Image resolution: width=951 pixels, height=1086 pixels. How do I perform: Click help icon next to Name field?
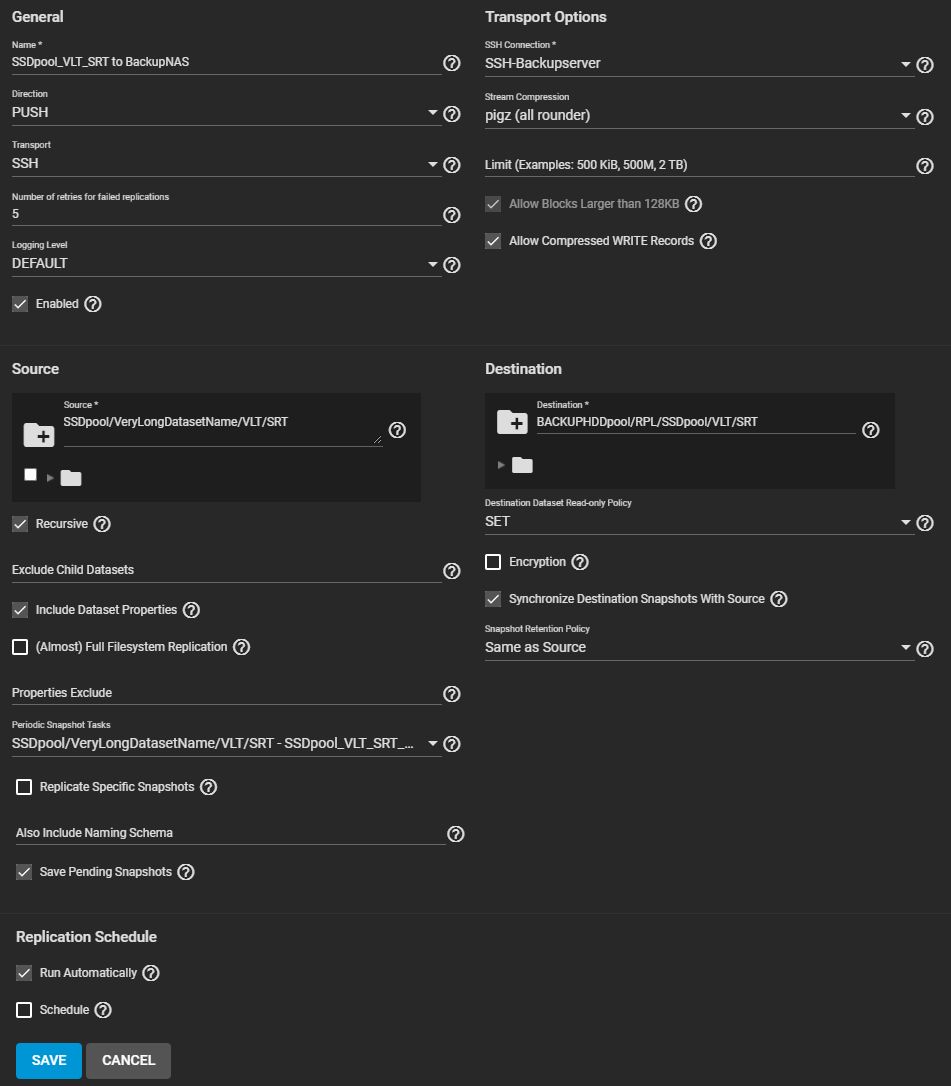pyautogui.click(x=451, y=63)
